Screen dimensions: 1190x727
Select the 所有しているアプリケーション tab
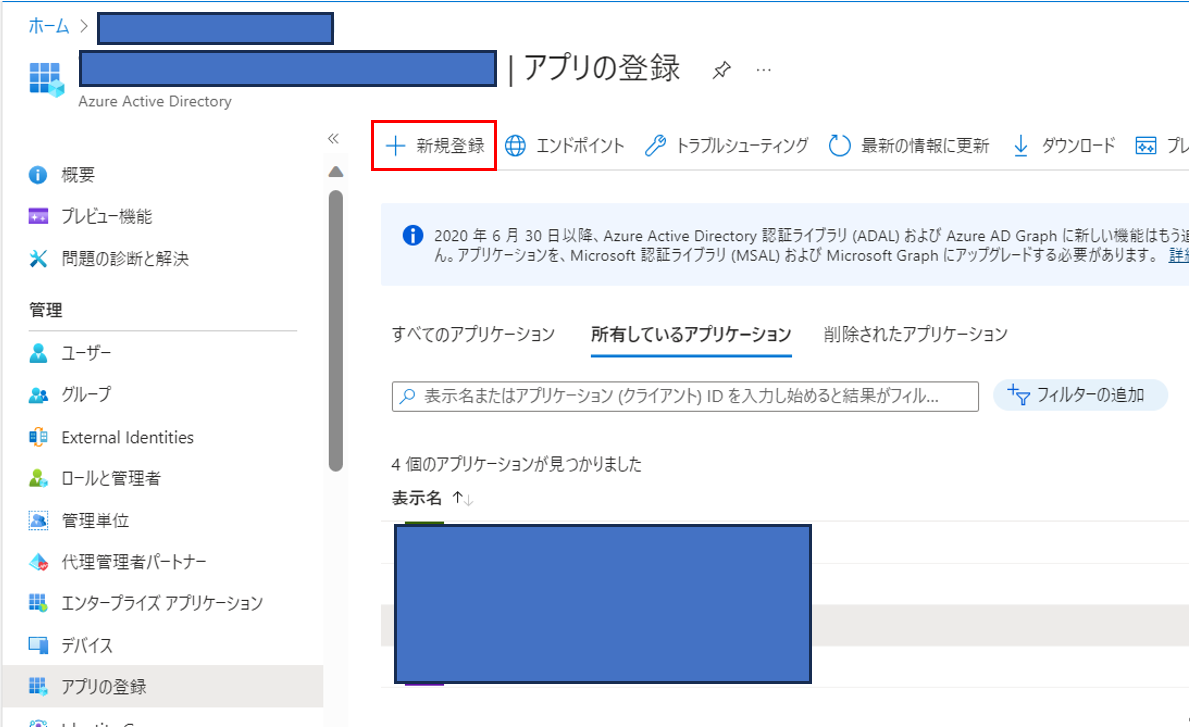[x=691, y=335]
